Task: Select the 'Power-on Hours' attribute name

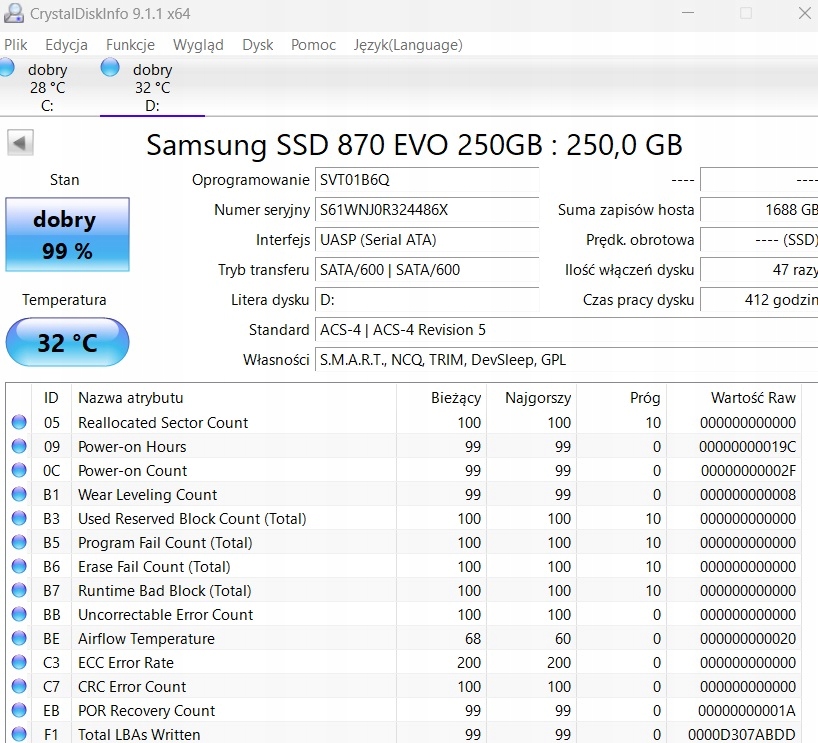Action: pos(132,447)
